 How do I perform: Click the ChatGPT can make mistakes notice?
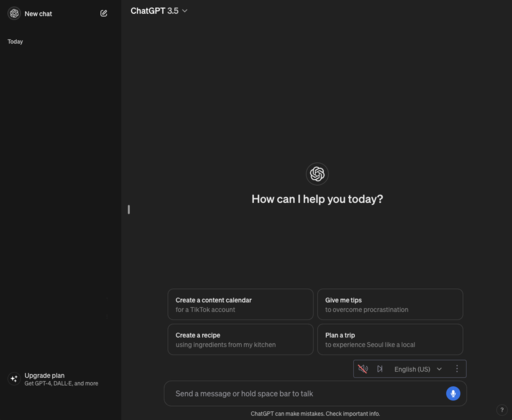315,414
